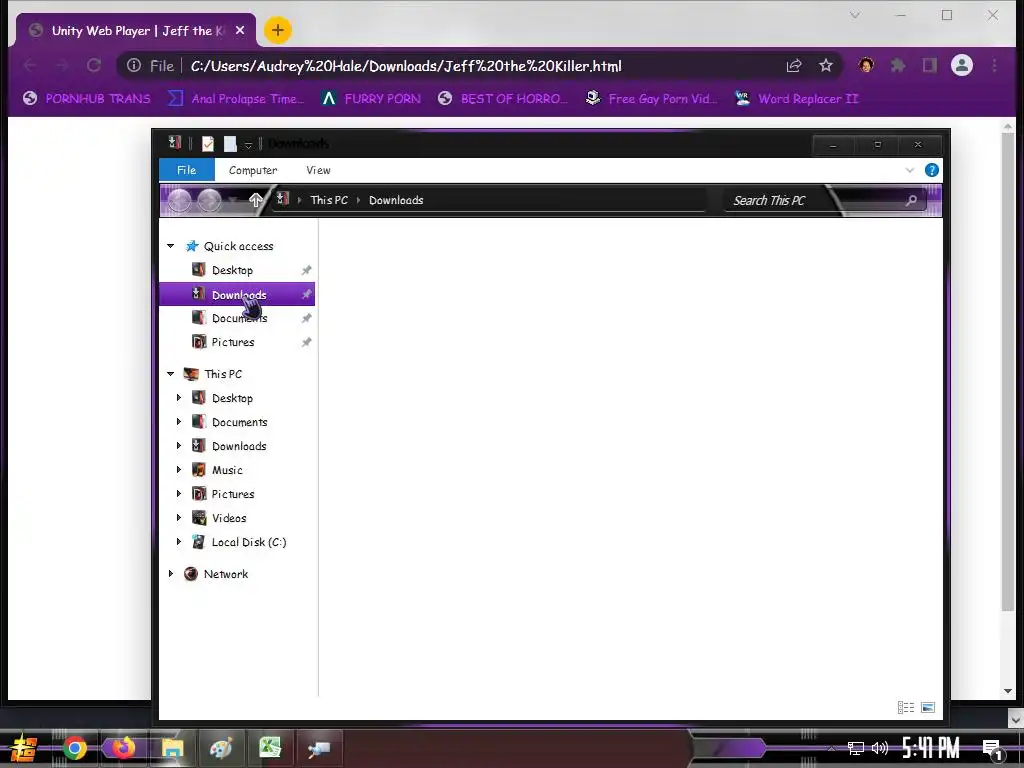The height and width of the screenshot is (768, 1024).
Task: Open the Chrome profile avatar
Action: (962, 65)
